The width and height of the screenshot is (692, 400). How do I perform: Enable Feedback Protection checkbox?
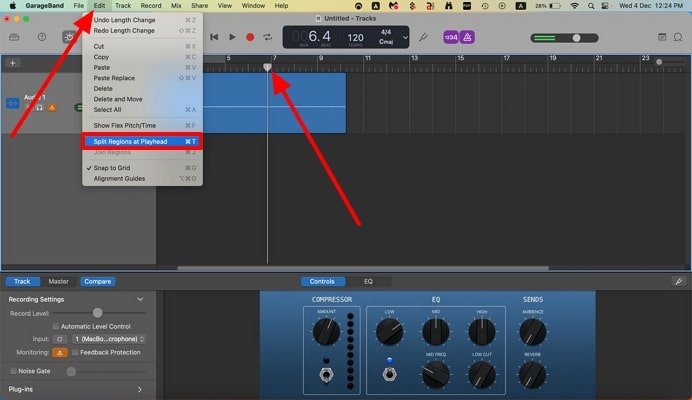coord(75,352)
